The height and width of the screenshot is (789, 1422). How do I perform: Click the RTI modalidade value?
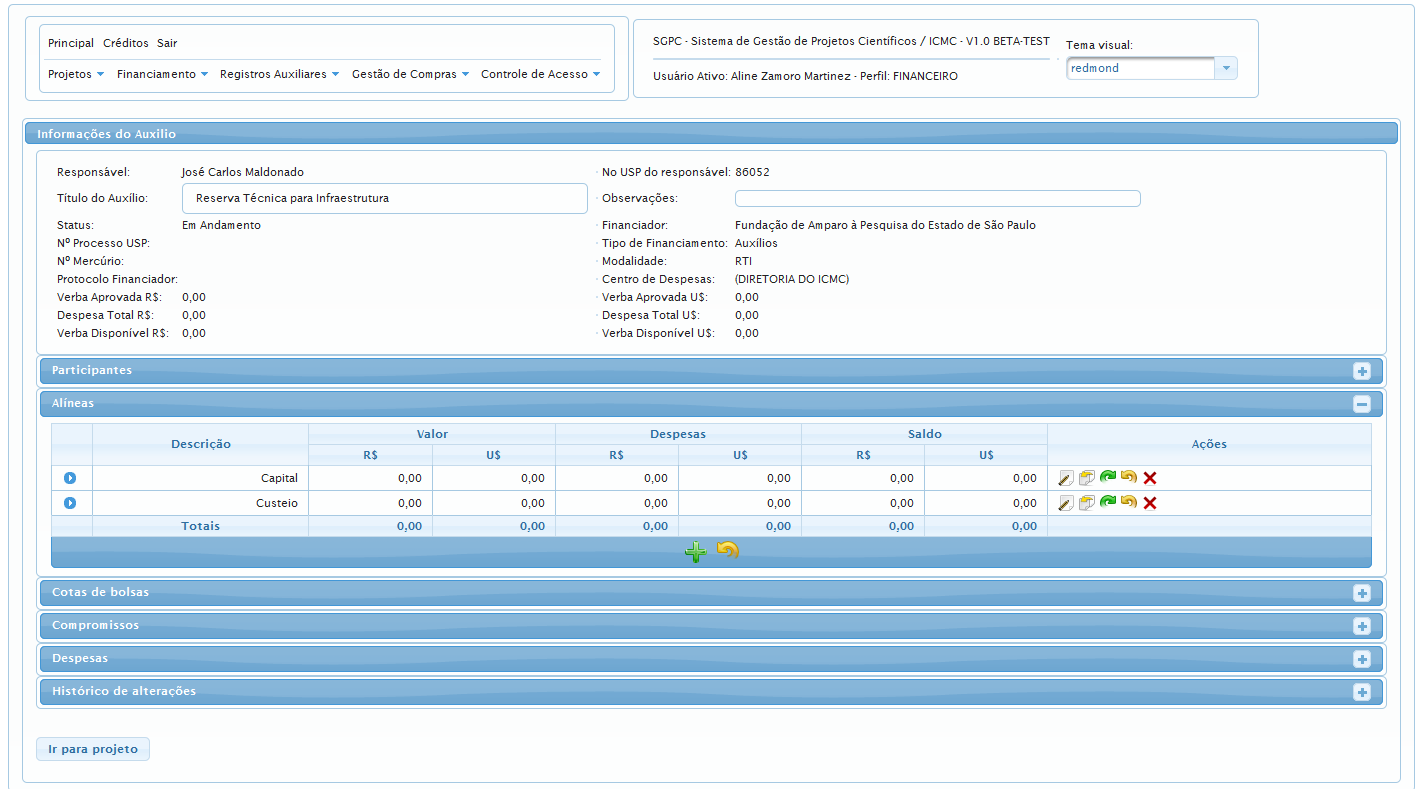pyautogui.click(x=744, y=261)
